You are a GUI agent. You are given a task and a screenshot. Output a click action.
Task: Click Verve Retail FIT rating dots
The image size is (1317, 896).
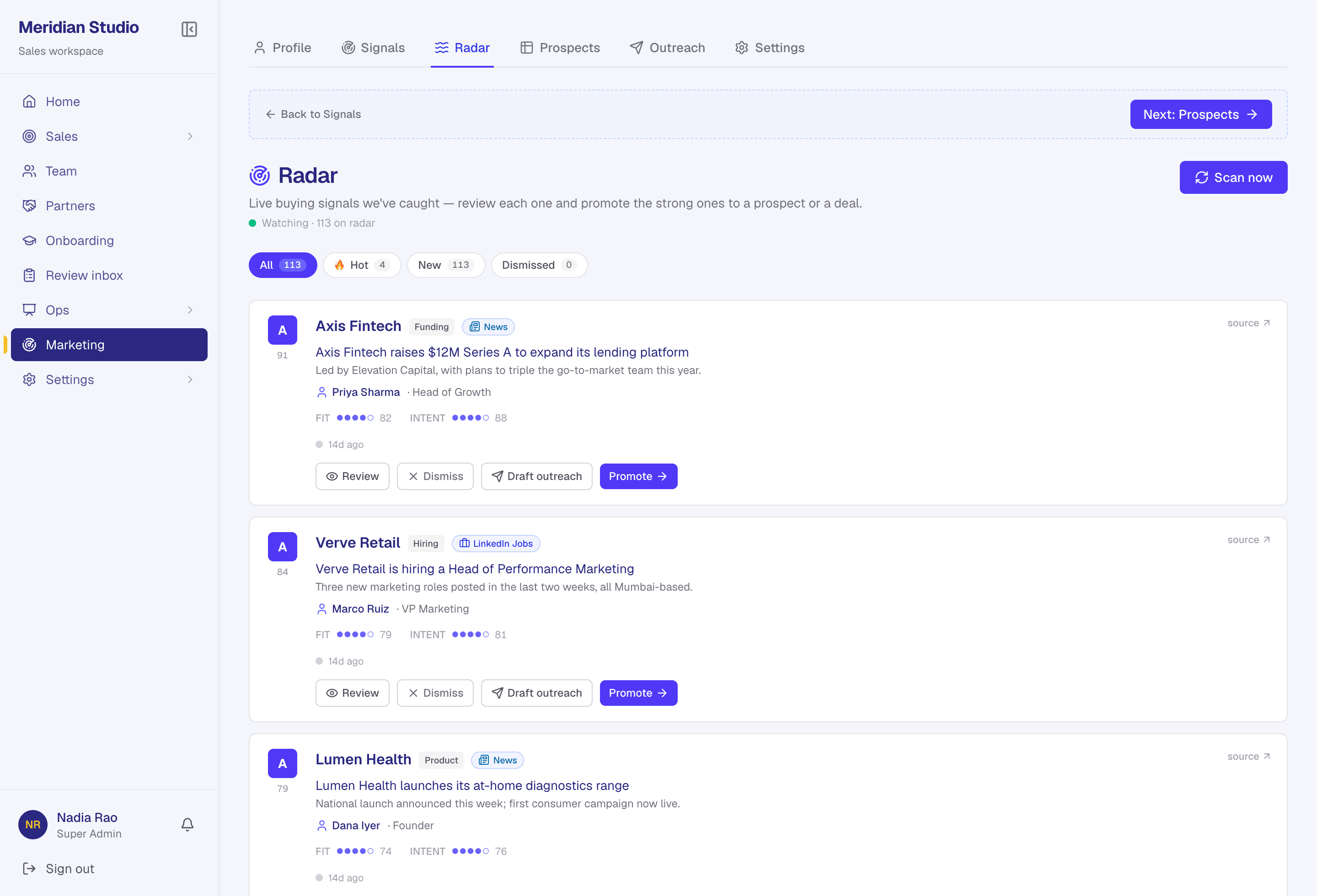355,635
